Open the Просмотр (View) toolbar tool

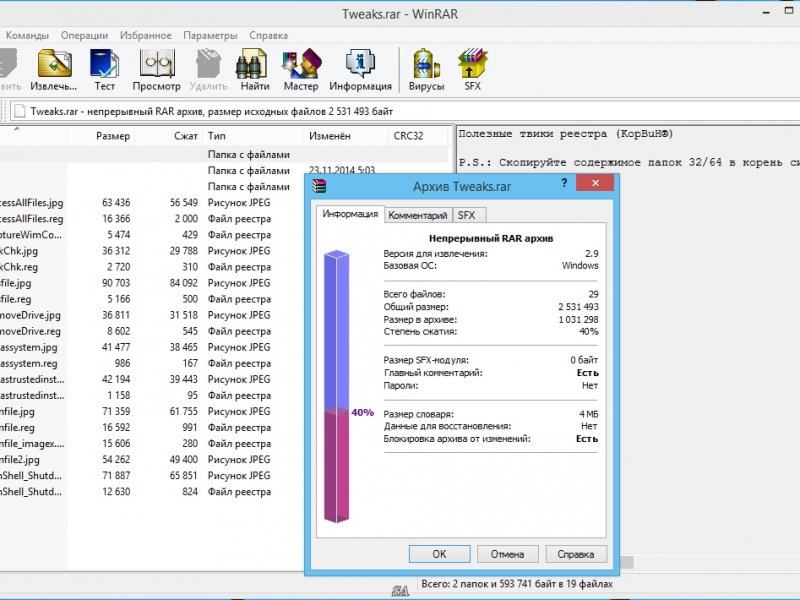coord(157,70)
